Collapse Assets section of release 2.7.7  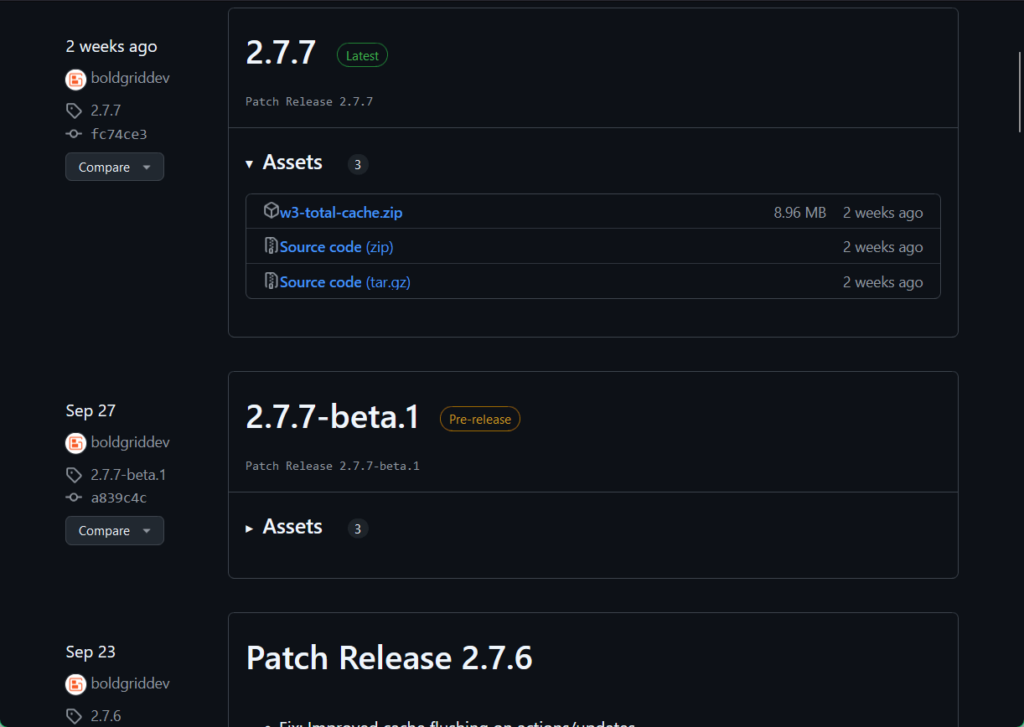284,163
